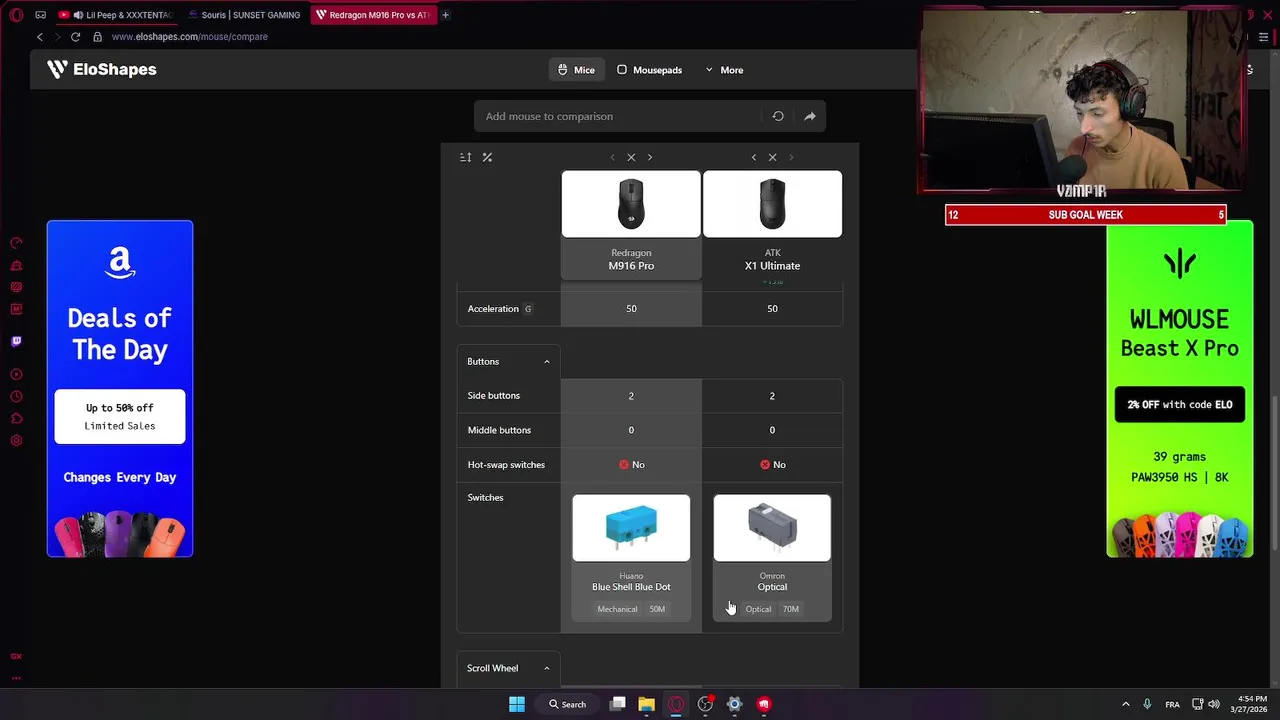Click Amazon Deals of The Day ad
The height and width of the screenshot is (720, 1280).
pyautogui.click(x=120, y=388)
